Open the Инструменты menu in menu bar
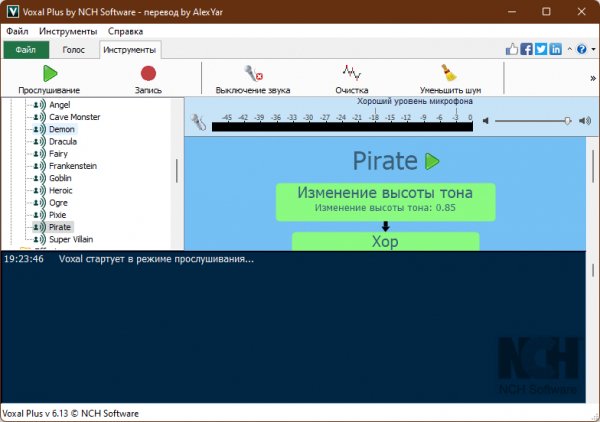This screenshot has width=600, height=422. (68, 31)
